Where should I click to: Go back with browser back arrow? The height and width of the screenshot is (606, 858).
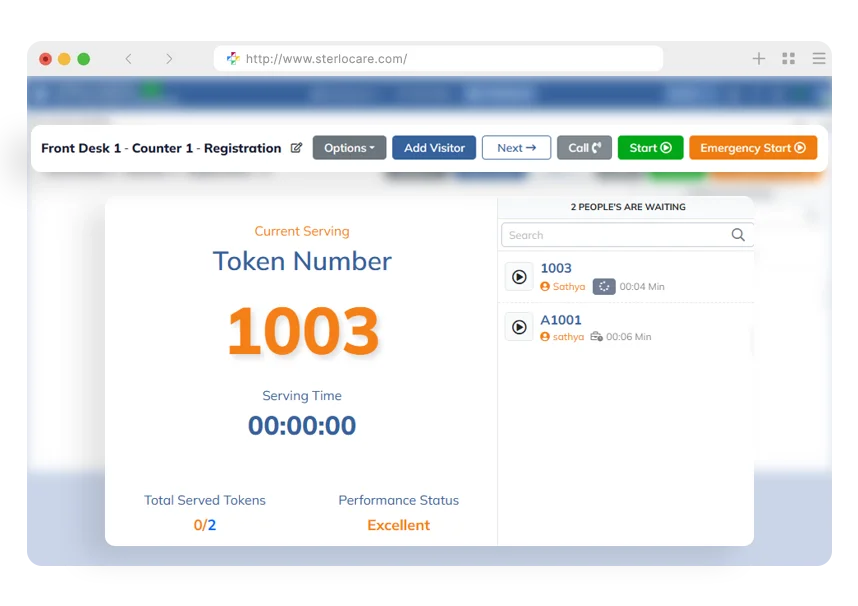(129, 59)
